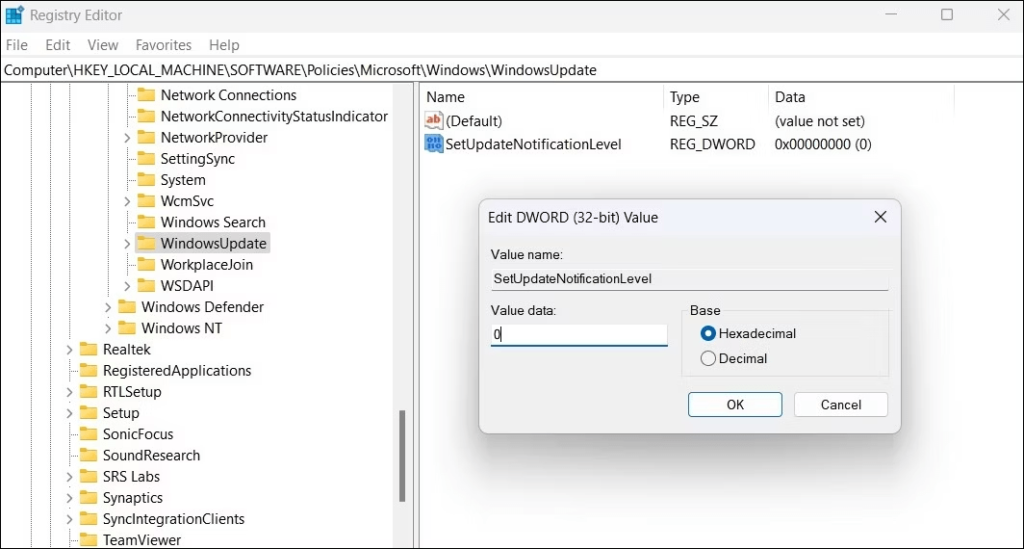The image size is (1024, 549).
Task: Click the Value data input field
Action: 578,335
